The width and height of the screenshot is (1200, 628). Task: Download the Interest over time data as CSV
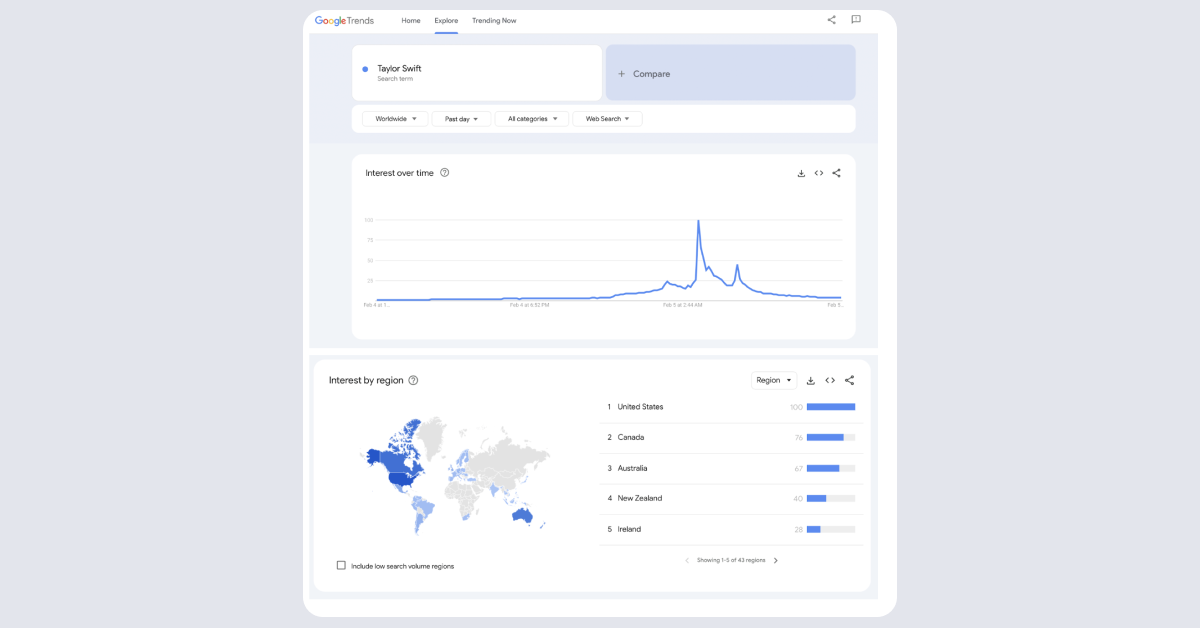pyautogui.click(x=801, y=172)
